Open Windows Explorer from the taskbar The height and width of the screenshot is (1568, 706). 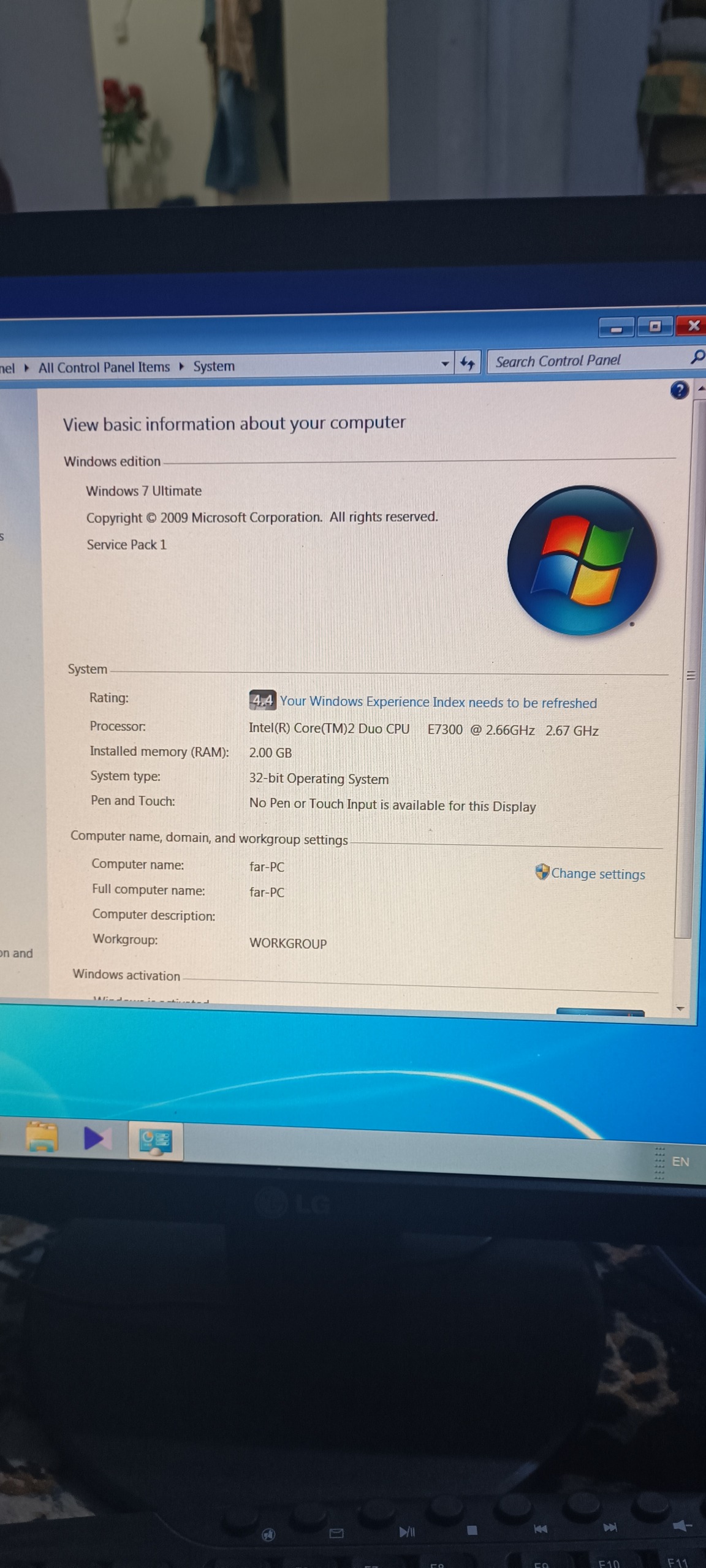point(42,1137)
